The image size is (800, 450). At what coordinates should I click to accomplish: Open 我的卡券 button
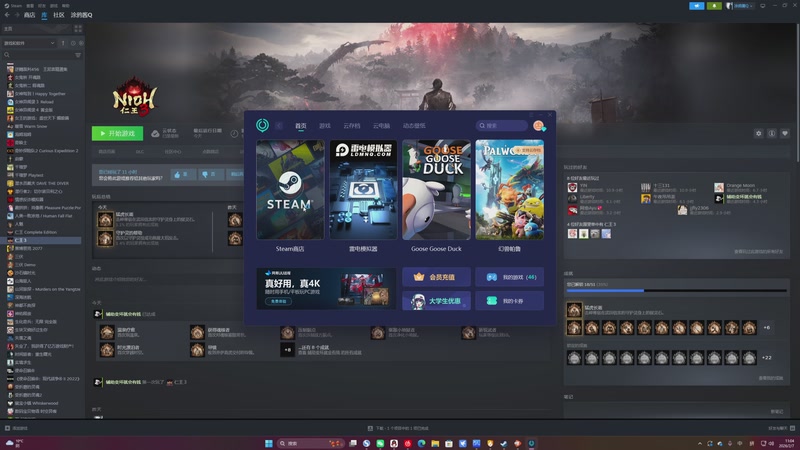pos(509,301)
